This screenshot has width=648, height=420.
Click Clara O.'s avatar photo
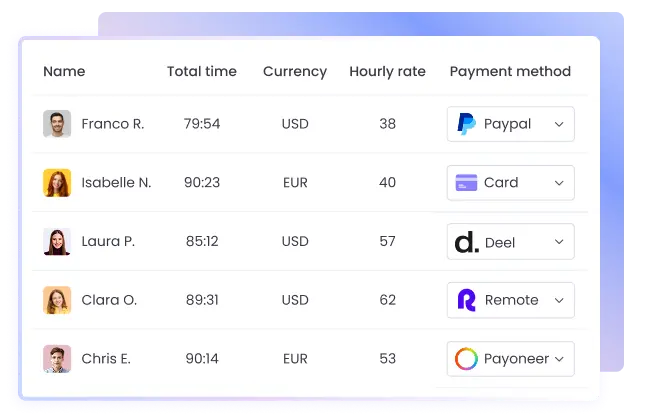click(57, 300)
